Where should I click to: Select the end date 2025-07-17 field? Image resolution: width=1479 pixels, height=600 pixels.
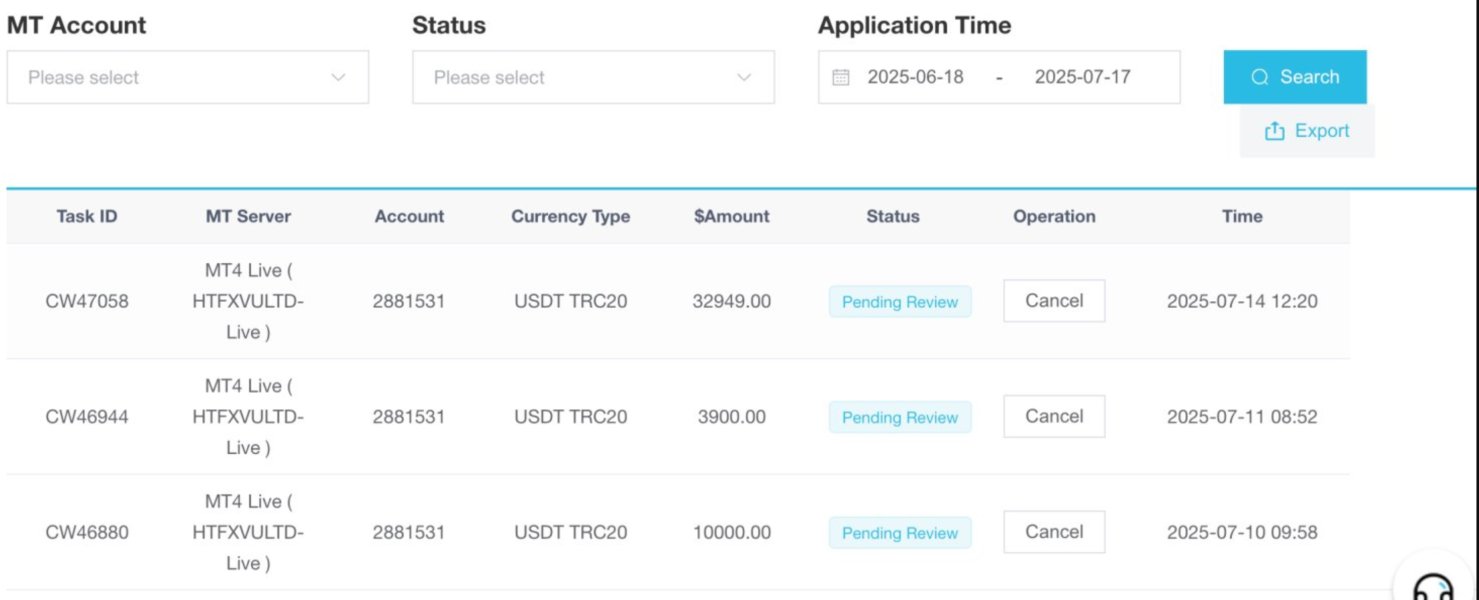click(1082, 78)
